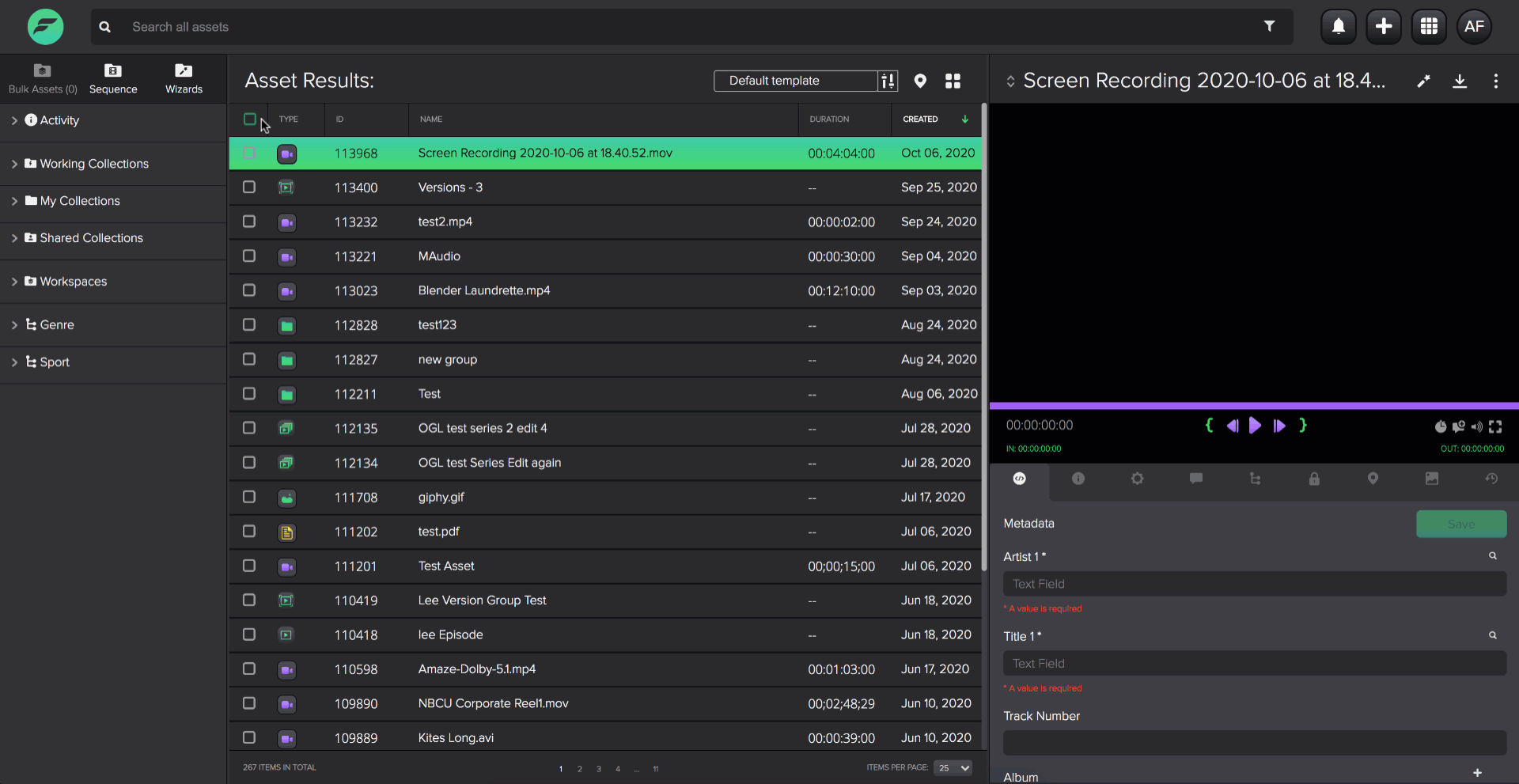Screen dimensions: 1519x784
Task: Toggle fullscreen on the video player
Action: pos(1495,426)
